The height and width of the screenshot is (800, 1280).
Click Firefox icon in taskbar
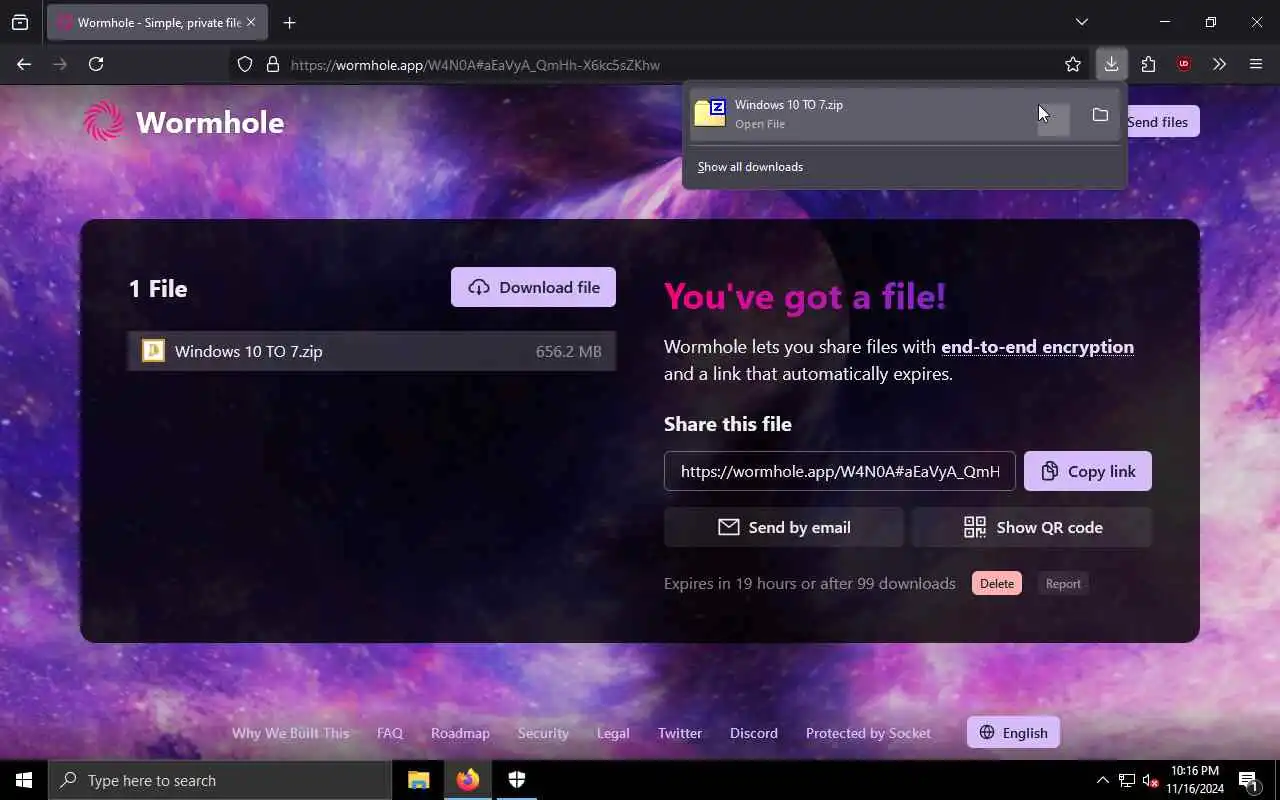[x=468, y=780]
